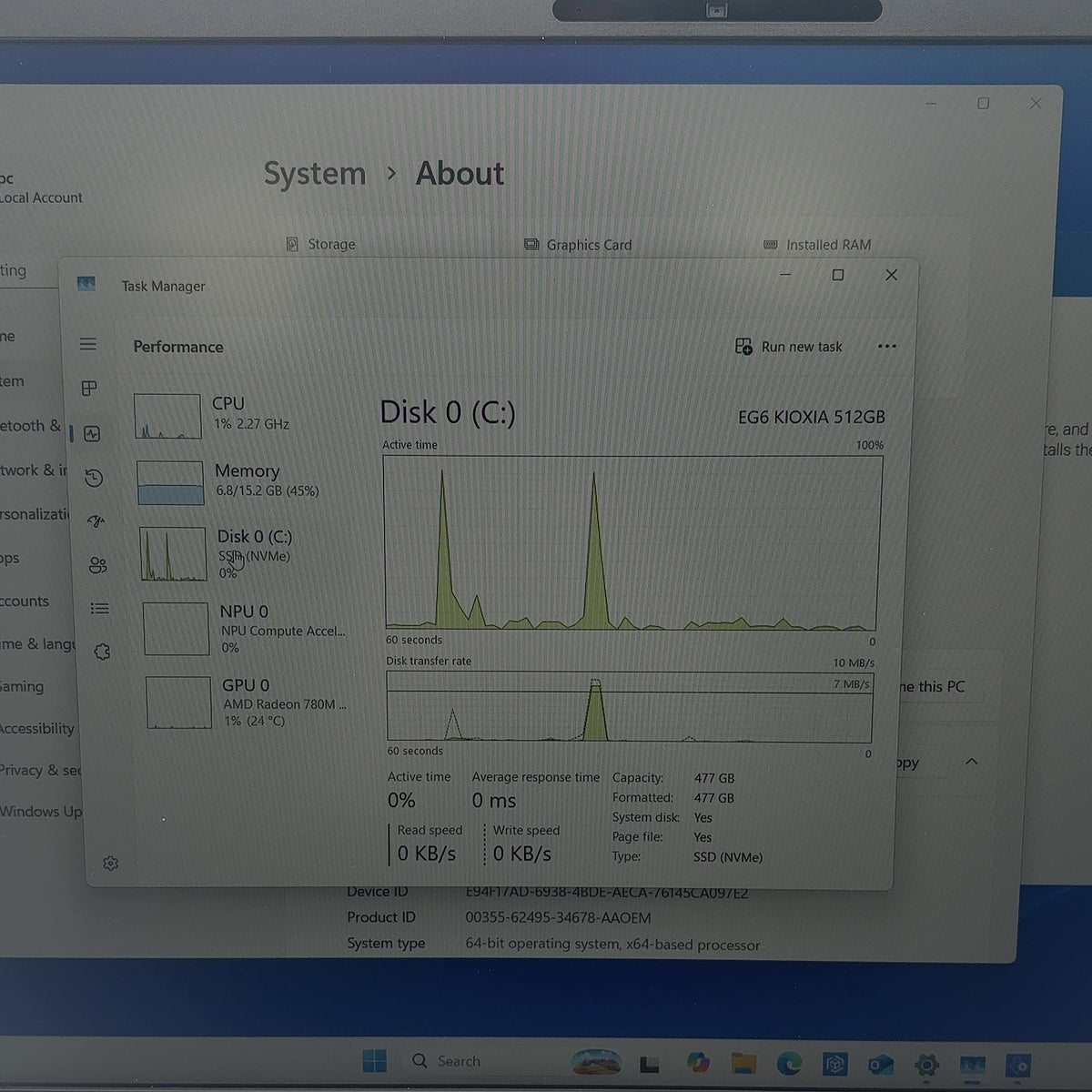Click the Storage card in Settings About
This screenshot has height=1092, width=1092.
point(321,244)
